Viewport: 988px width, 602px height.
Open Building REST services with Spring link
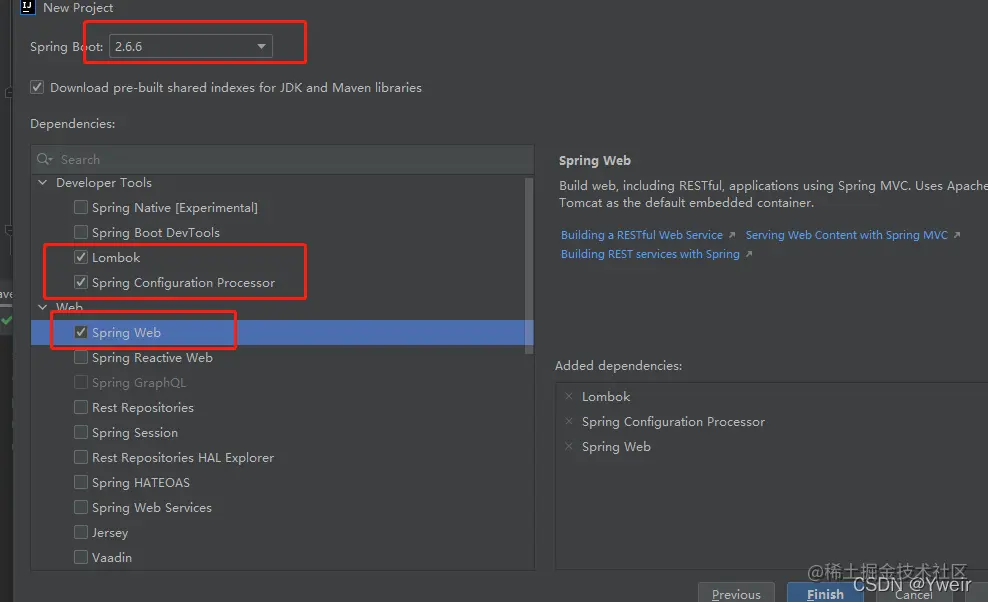(x=650, y=253)
